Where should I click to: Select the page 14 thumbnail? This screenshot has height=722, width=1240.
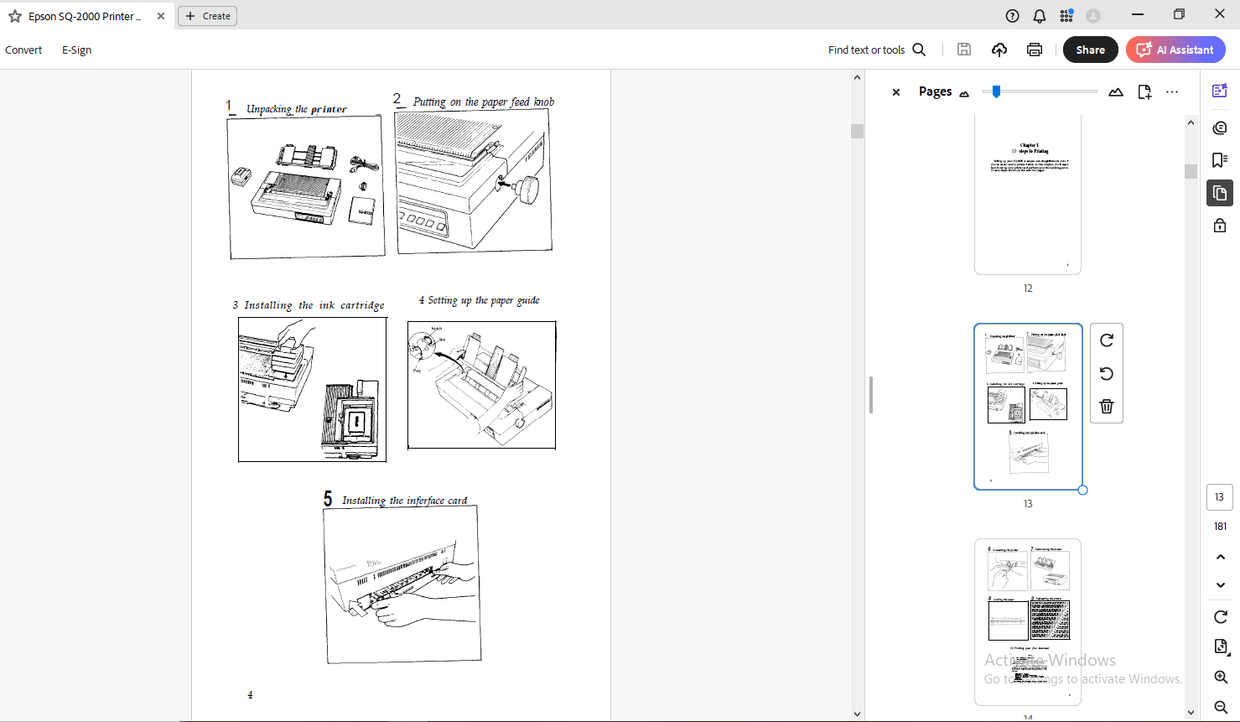1027,622
